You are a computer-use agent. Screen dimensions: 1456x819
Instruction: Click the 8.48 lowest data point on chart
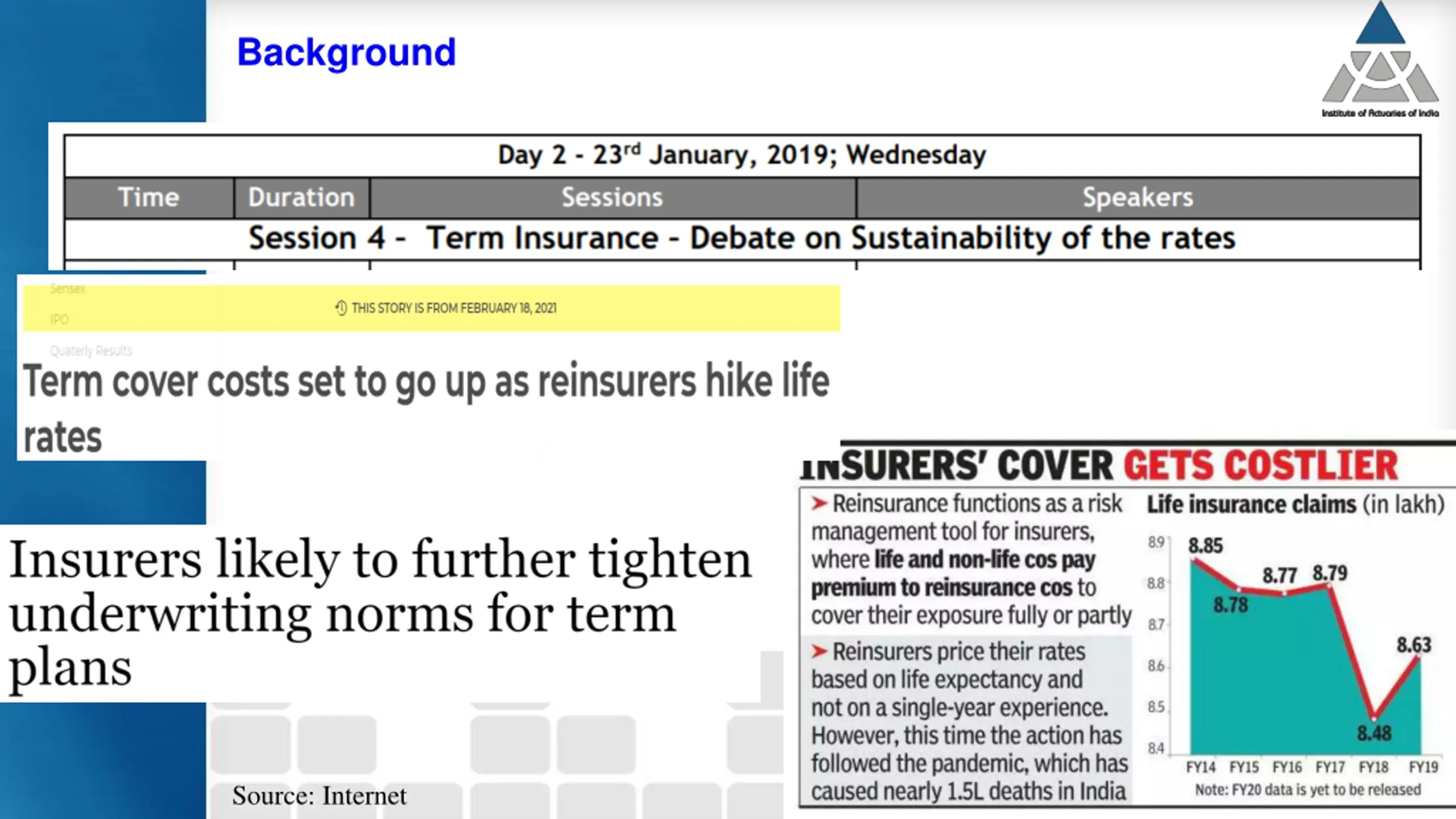coord(1374,717)
